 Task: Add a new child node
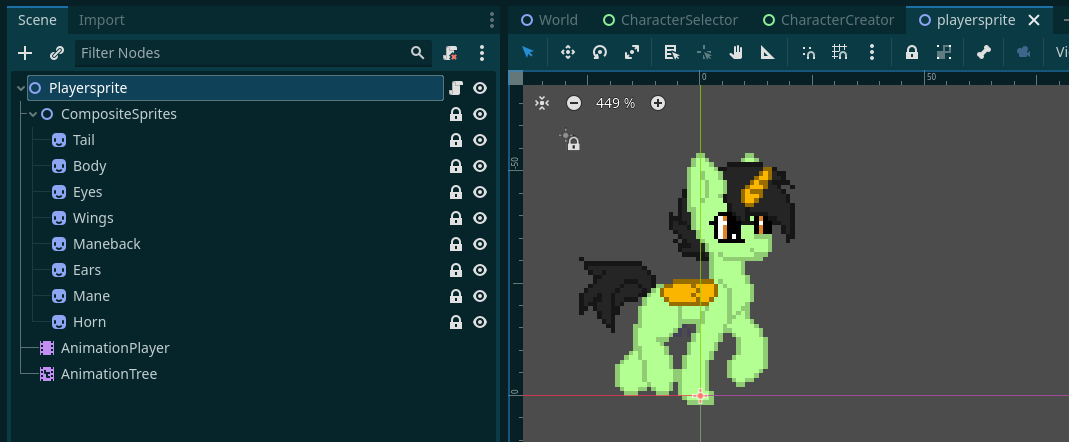[25, 53]
